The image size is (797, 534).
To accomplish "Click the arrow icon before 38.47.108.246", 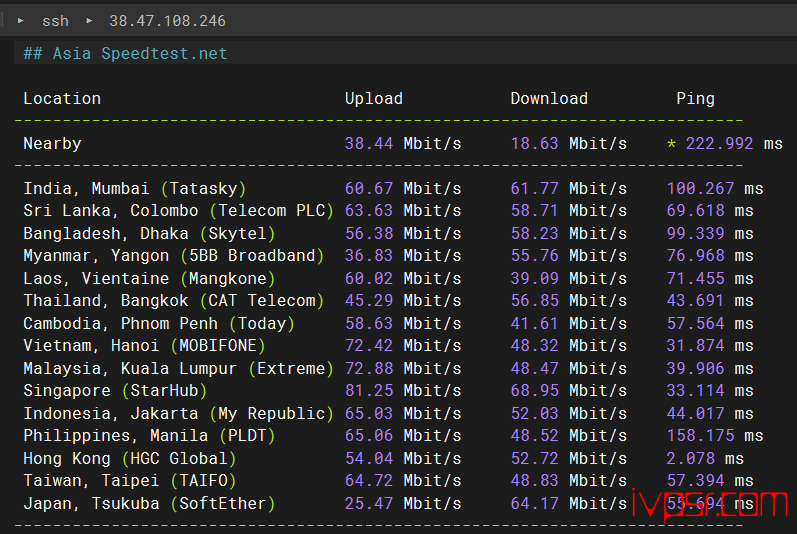I will click(x=88, y=20).
